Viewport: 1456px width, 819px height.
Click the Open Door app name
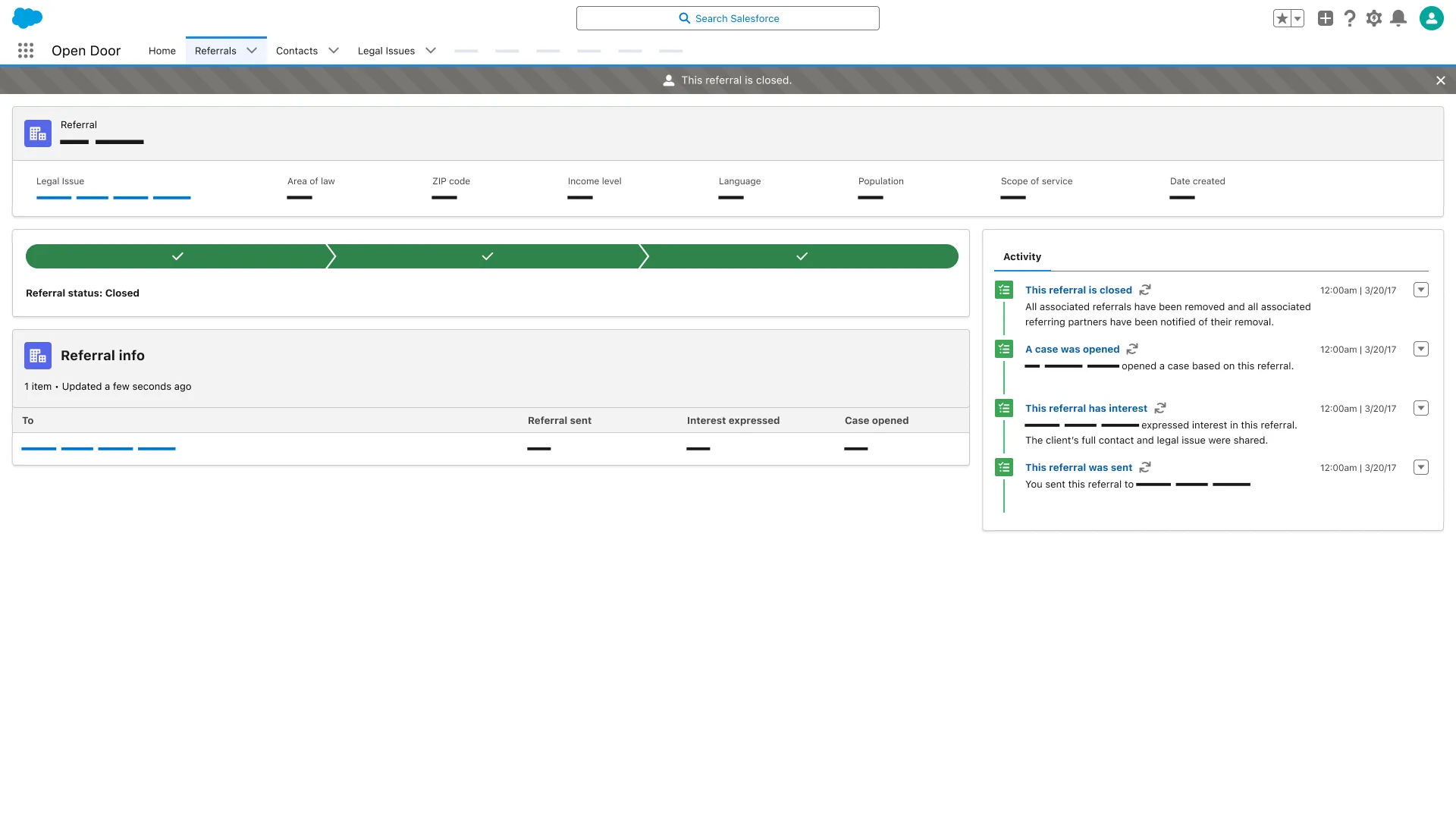coord(86,51)
